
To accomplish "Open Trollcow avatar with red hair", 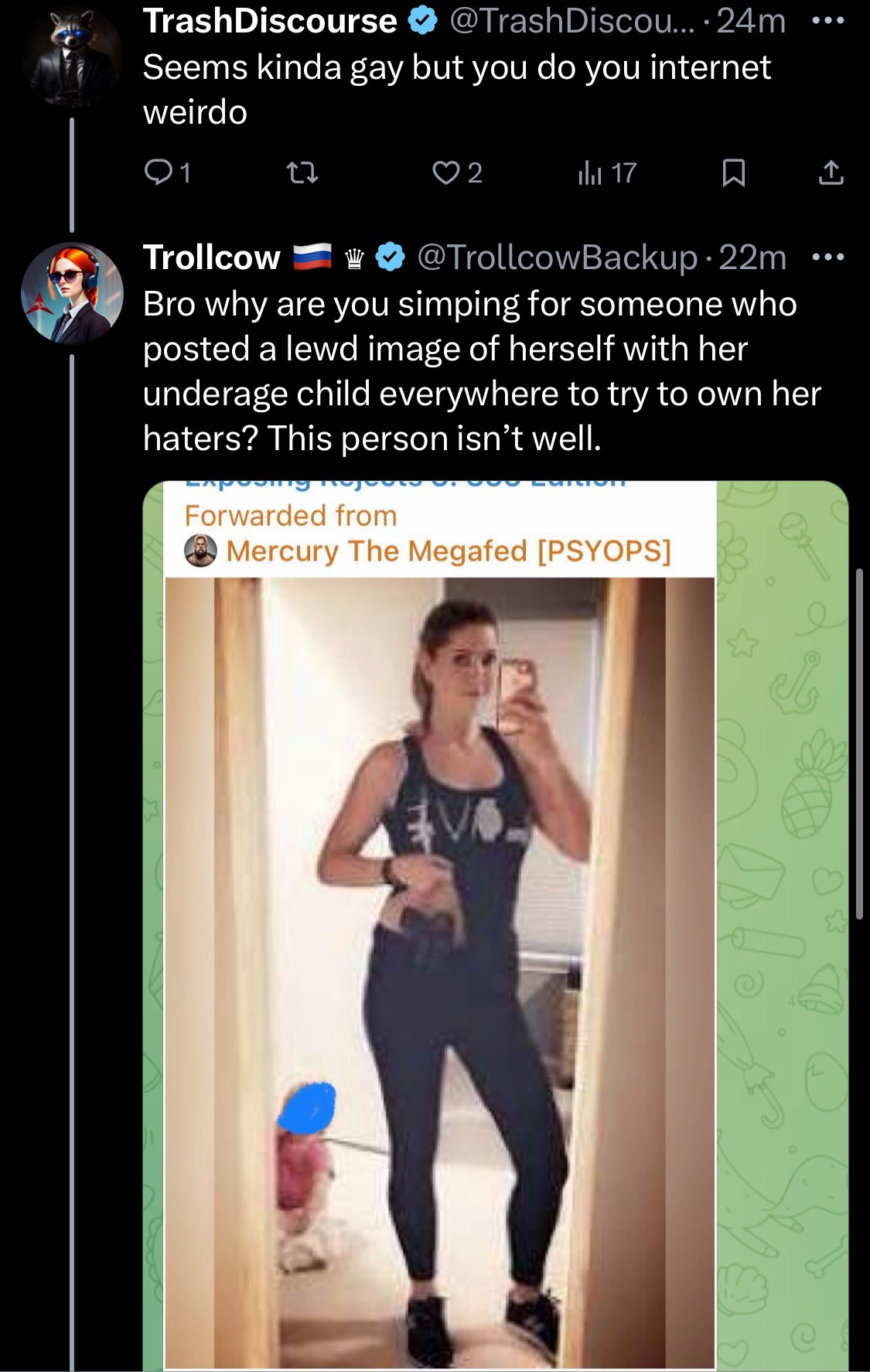I will pos(72,292).
